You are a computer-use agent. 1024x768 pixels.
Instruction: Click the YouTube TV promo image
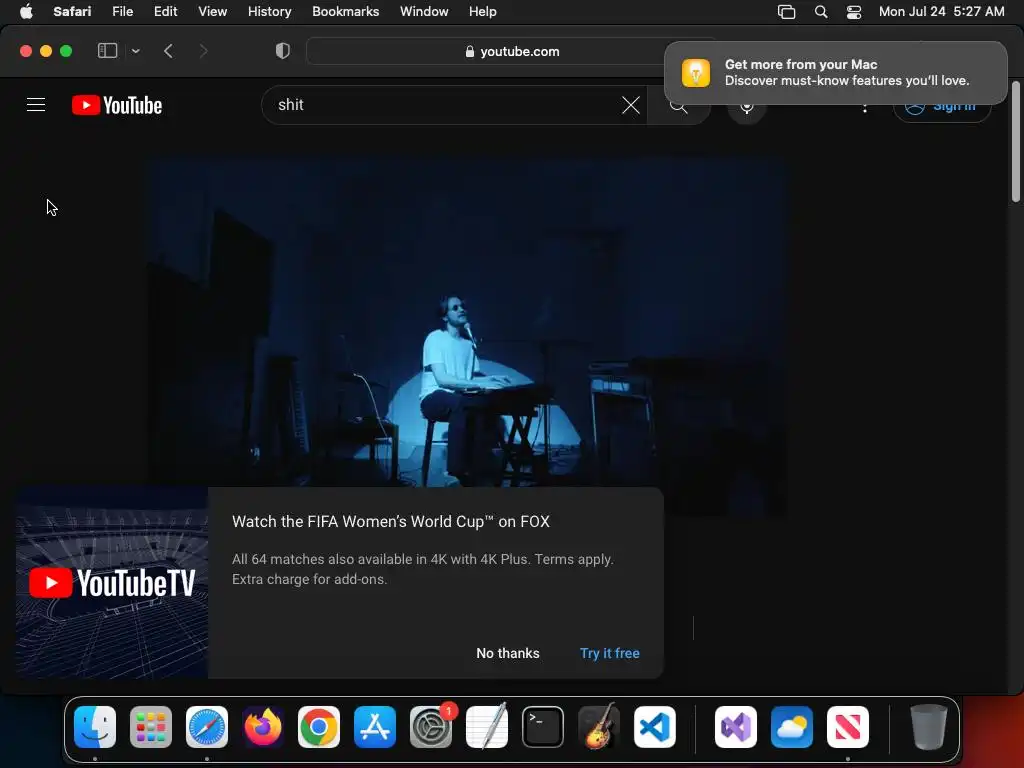112,583
